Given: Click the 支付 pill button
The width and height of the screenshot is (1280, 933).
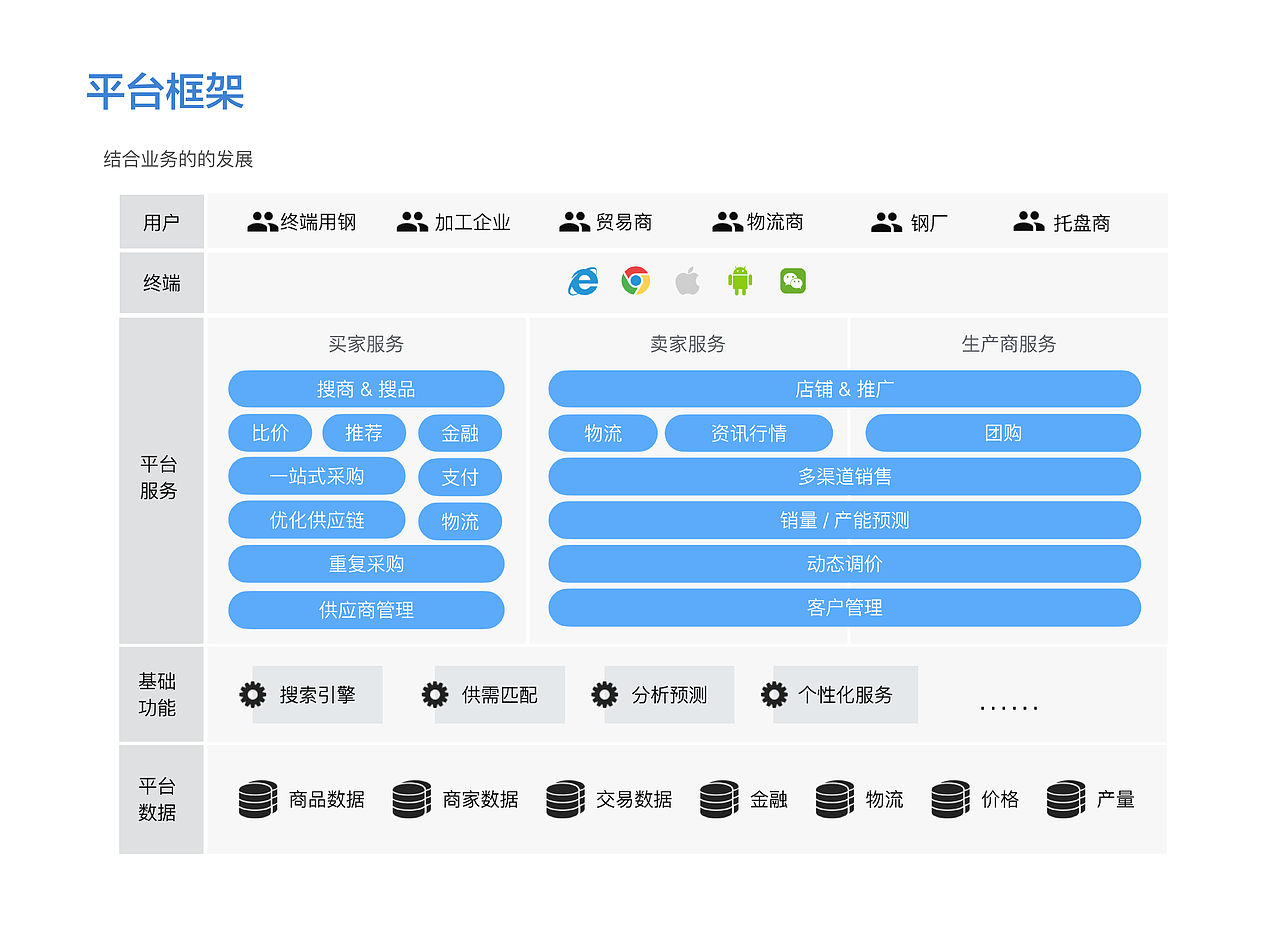Looking at the screenshot, I should point(460,477).
